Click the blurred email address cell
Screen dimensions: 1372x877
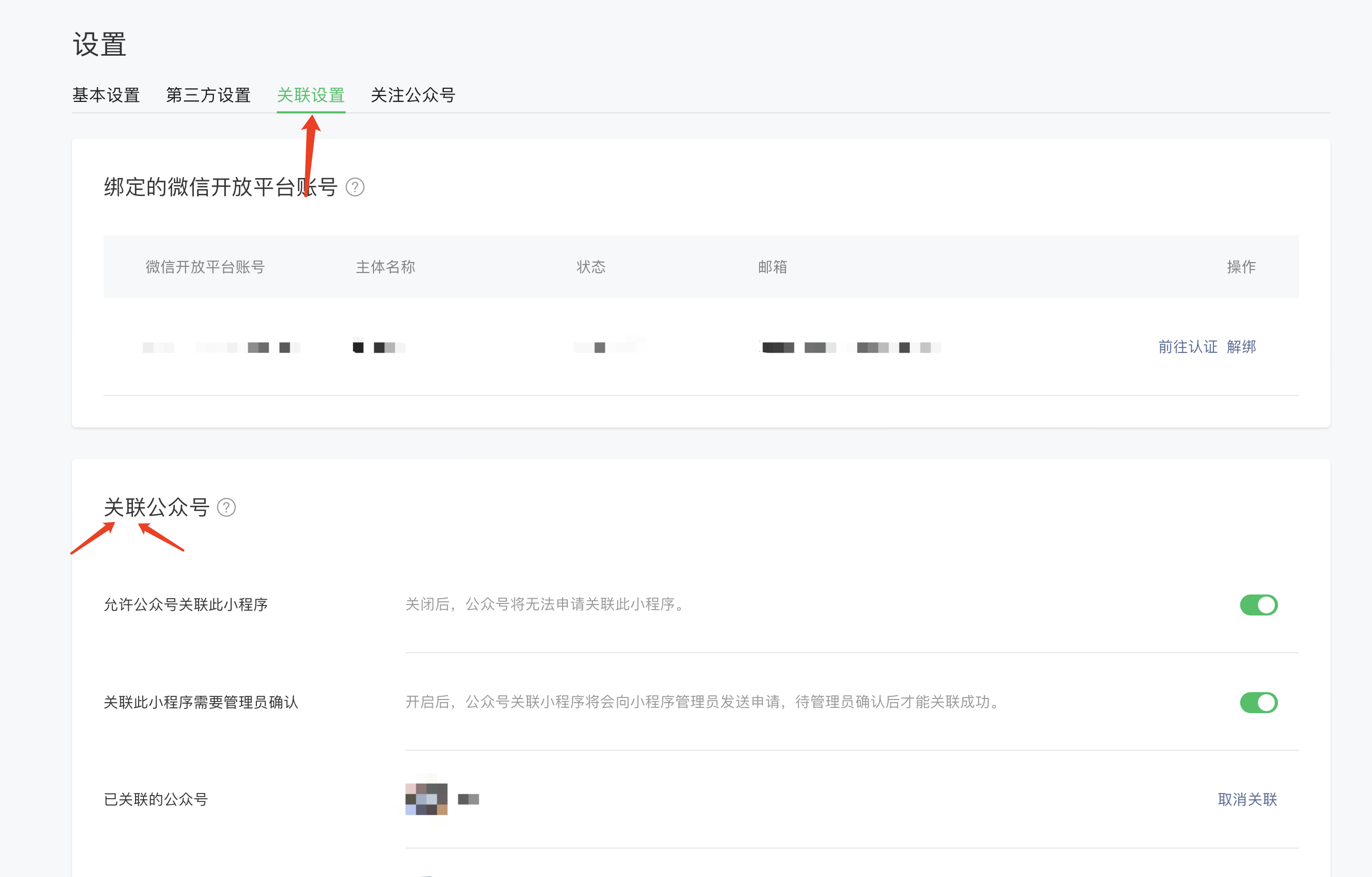coord(850,347)
